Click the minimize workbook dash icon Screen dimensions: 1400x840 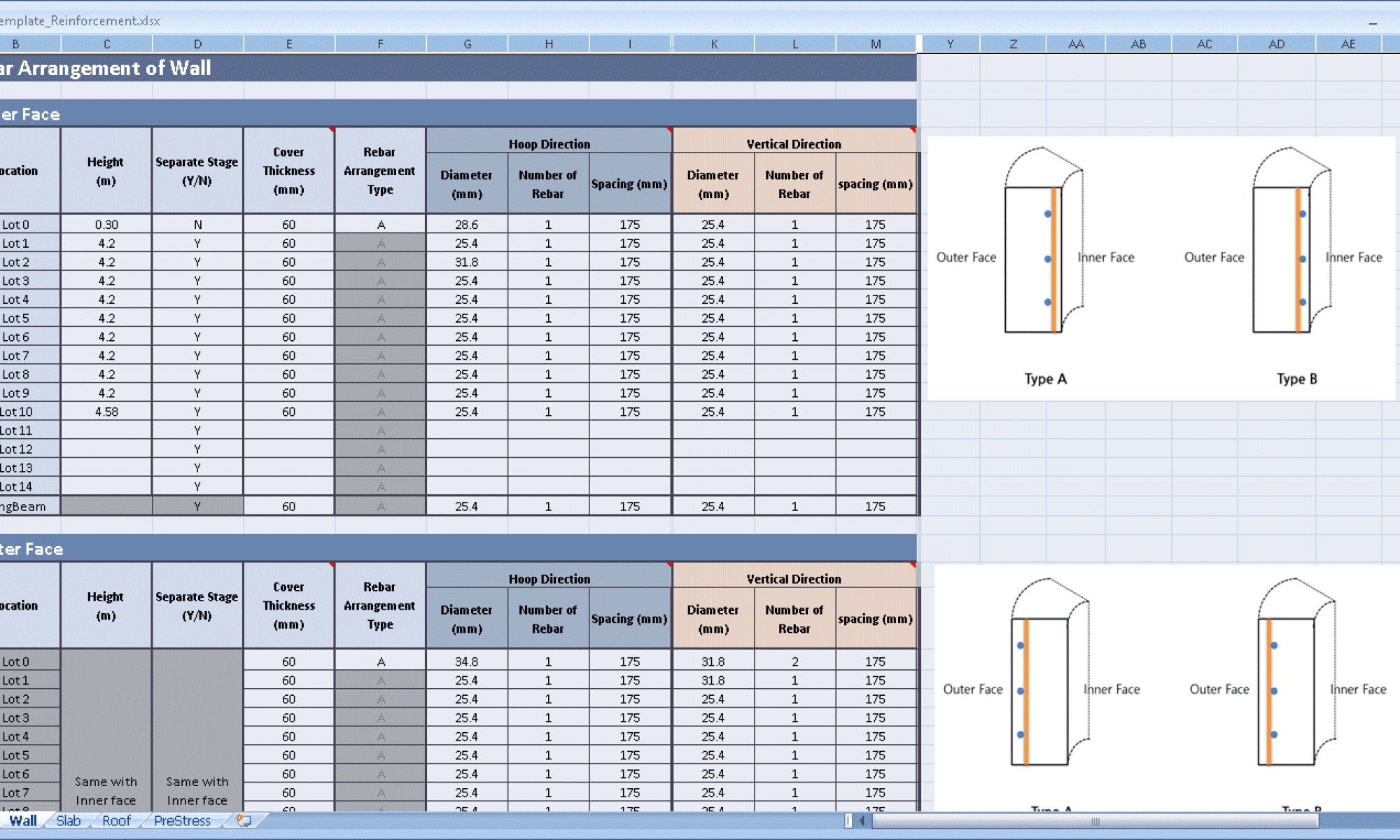point(1373,24)
